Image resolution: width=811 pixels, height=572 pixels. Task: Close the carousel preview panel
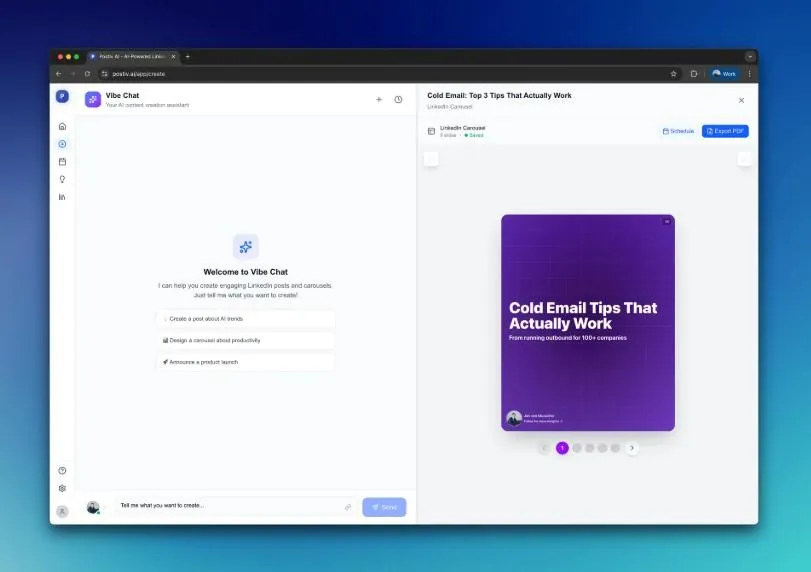[741, 100]
